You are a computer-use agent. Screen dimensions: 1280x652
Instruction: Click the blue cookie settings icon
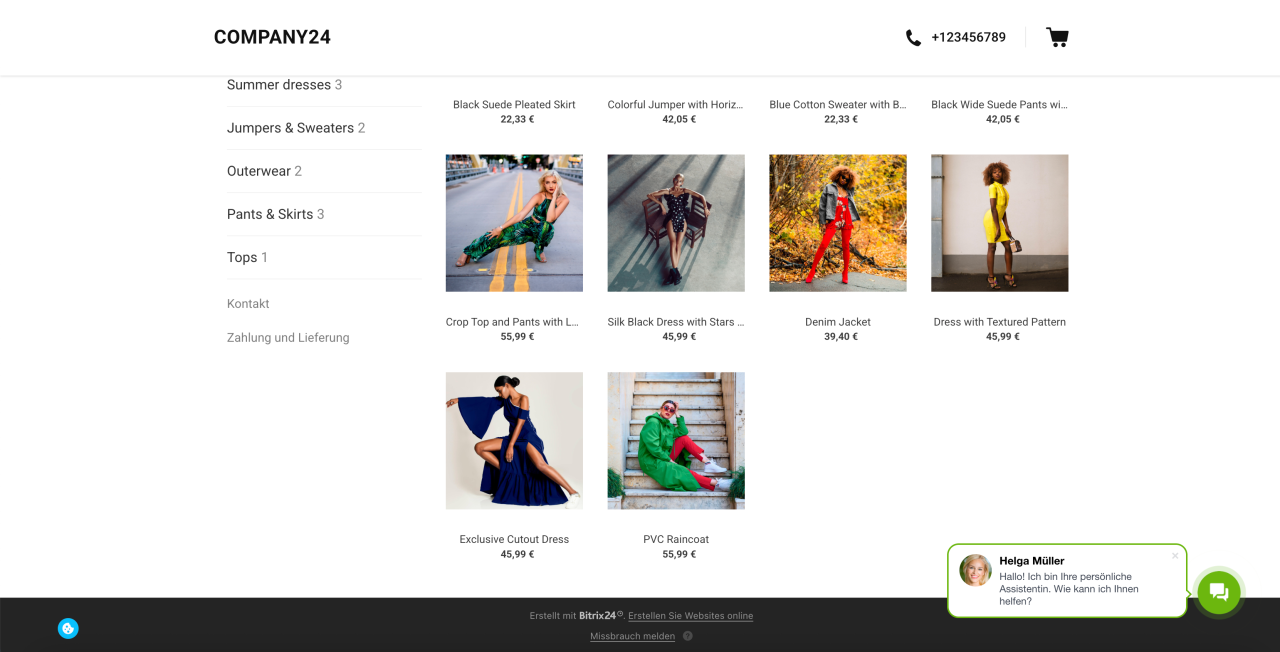coord(68,628)
